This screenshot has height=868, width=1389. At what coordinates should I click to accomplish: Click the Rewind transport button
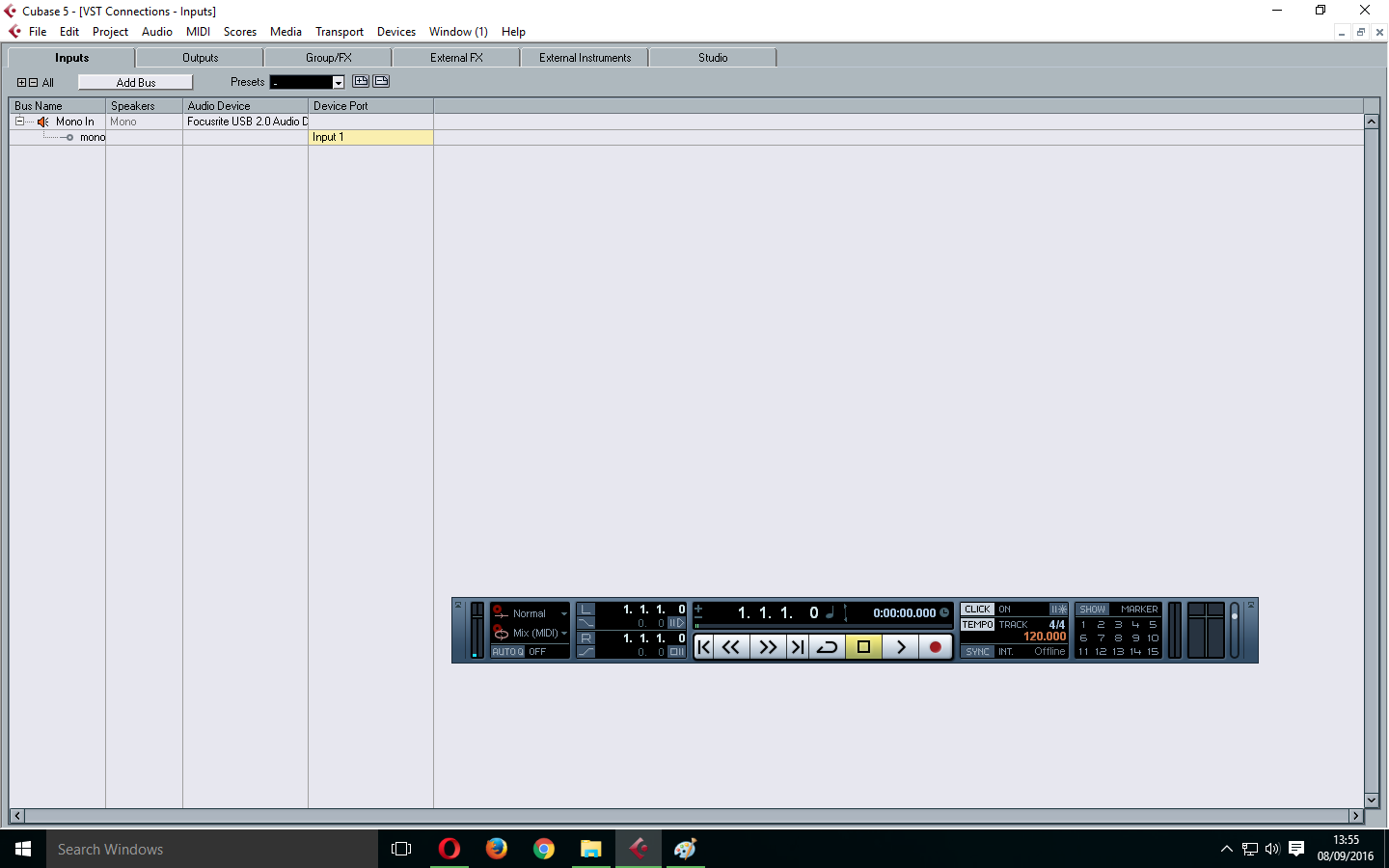point(732,647)
